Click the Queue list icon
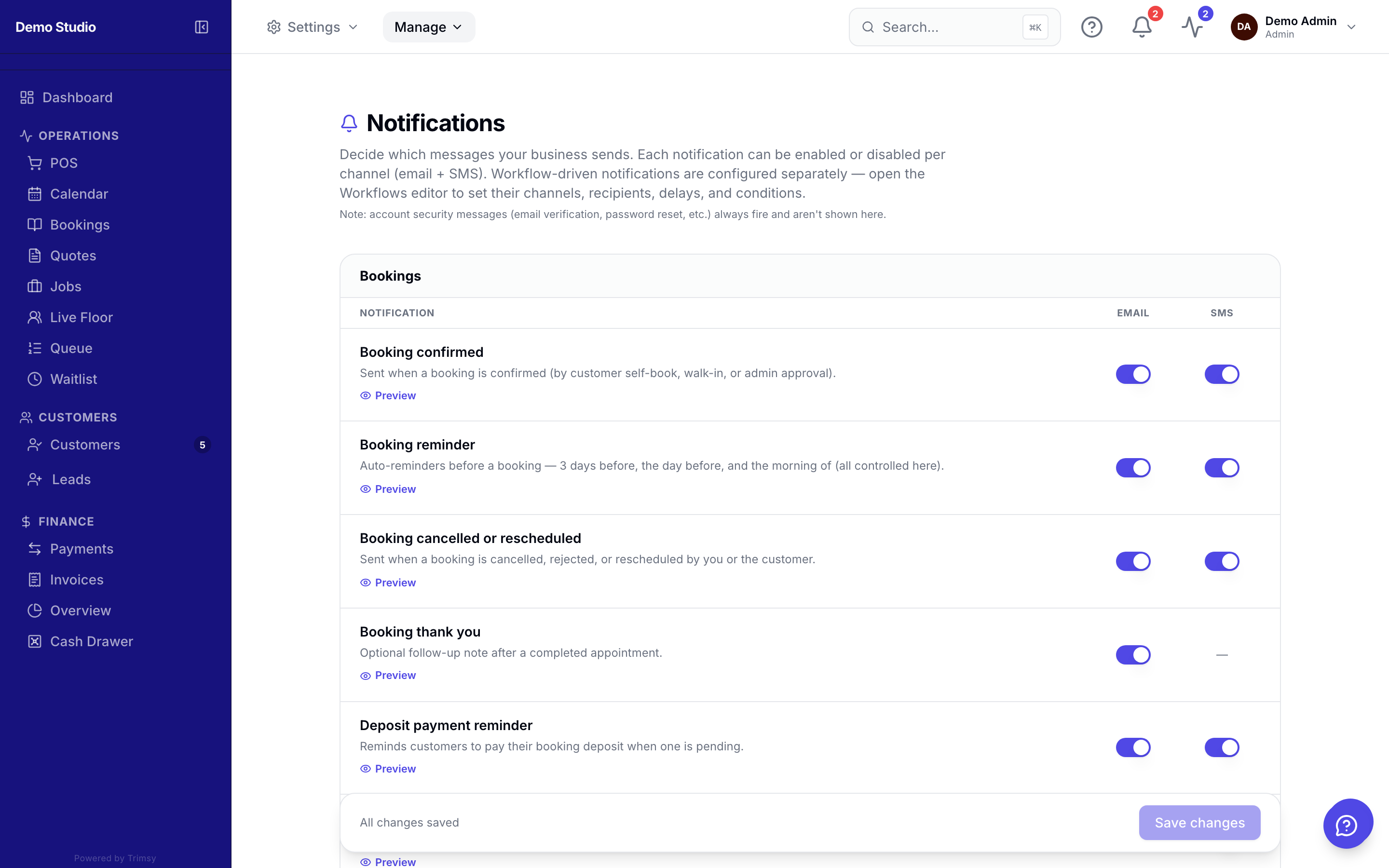This screenshot has height=868, width=1389. pos(35,348)
